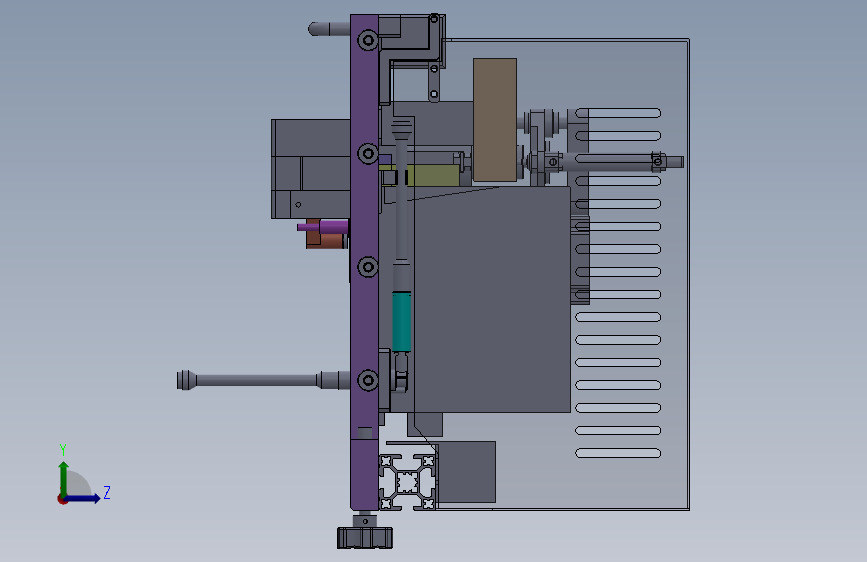
Task: Select the small gray block beside the extrusion
Action: [x=466, y=472]
